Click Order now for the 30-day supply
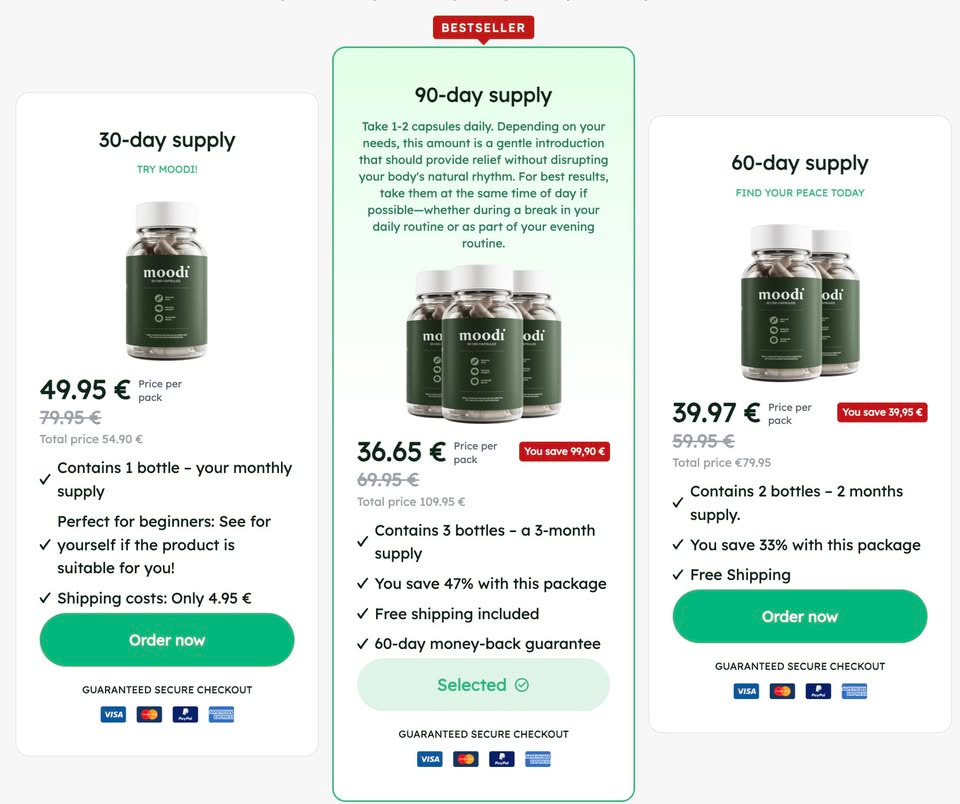The width and height of the screenshot is (960, 804). [x=167, y=640]
